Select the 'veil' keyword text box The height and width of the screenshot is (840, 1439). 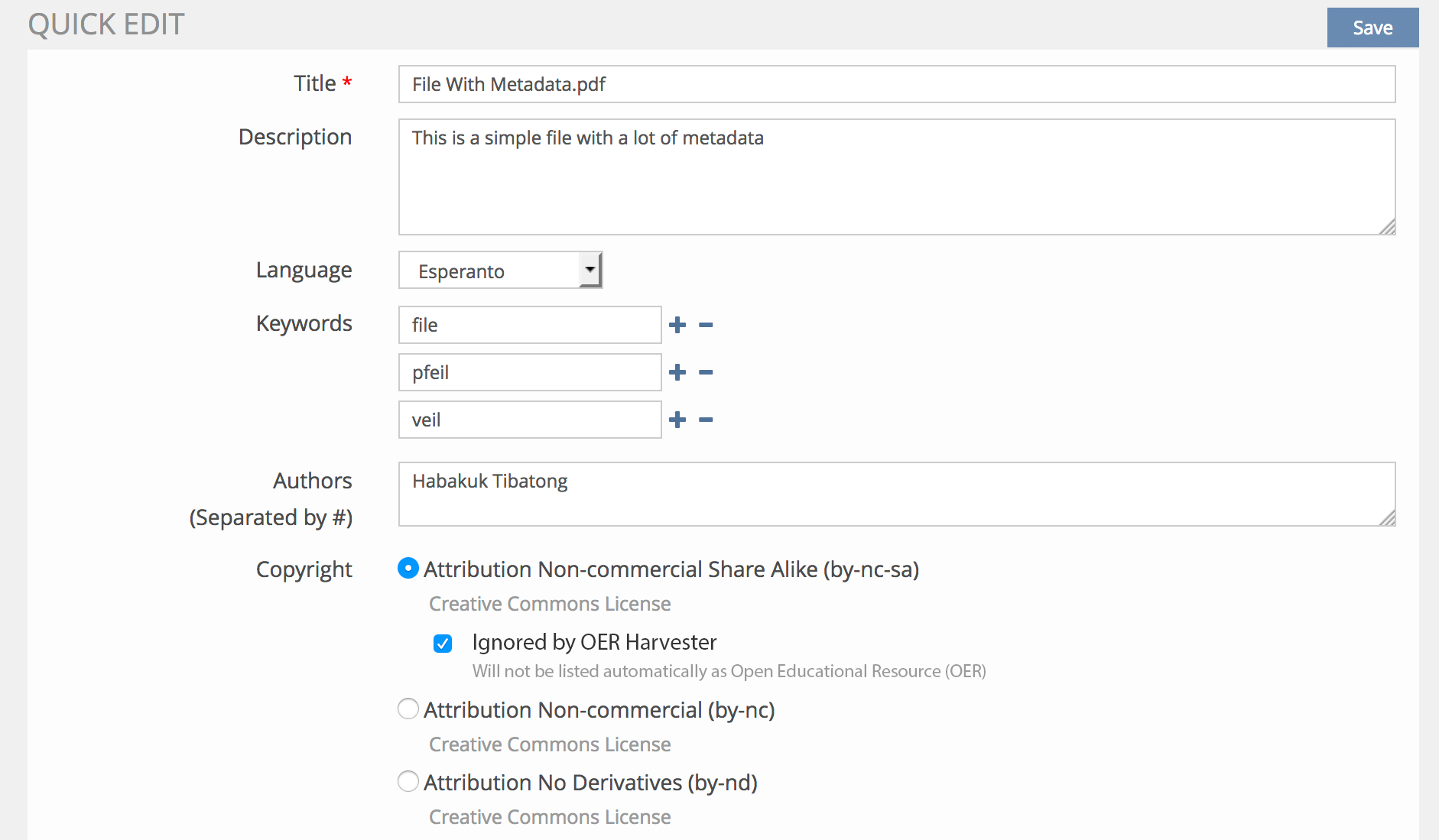(529, 420)
